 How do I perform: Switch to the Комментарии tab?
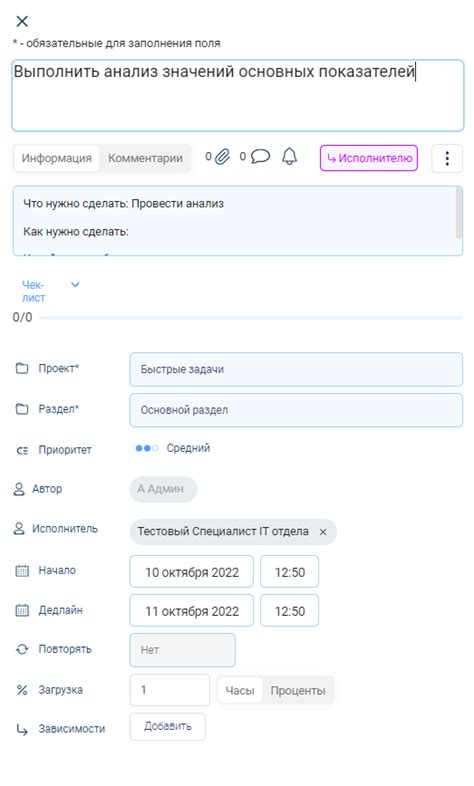tap(145, 158)
